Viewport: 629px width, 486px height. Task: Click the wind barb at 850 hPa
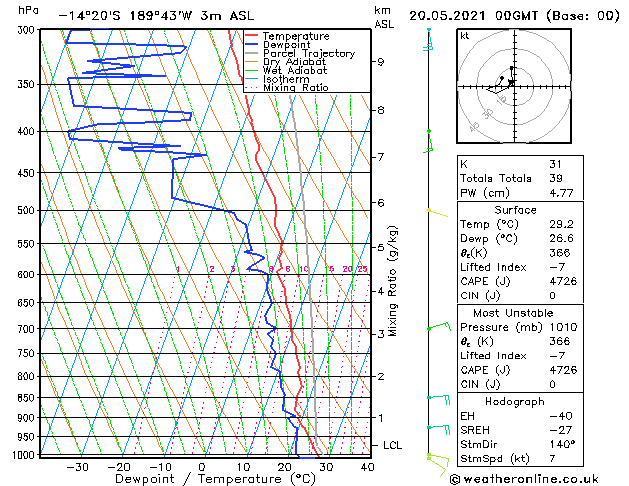coord(439,399)
